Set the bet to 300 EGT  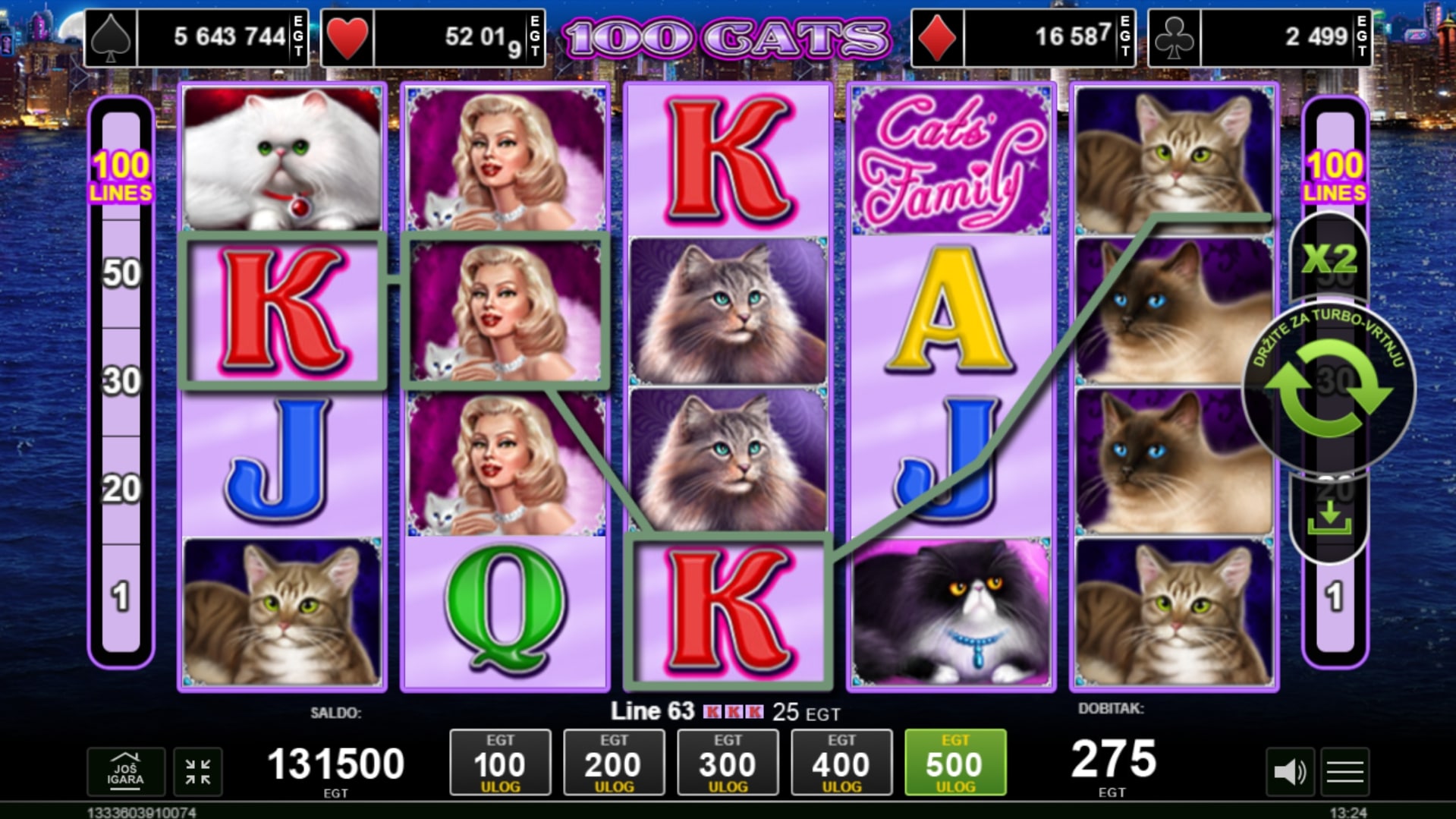[x=728, y=763]
